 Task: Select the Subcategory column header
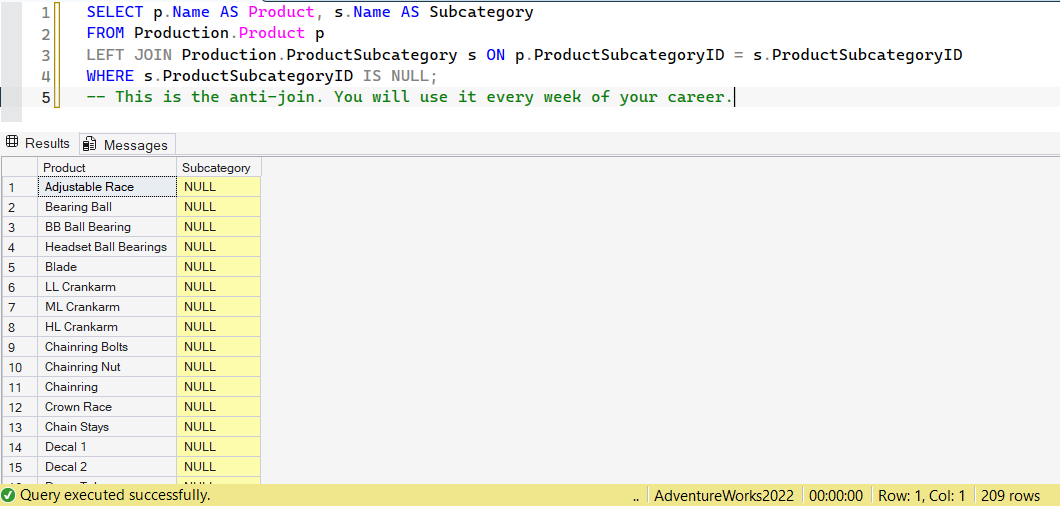218,167
